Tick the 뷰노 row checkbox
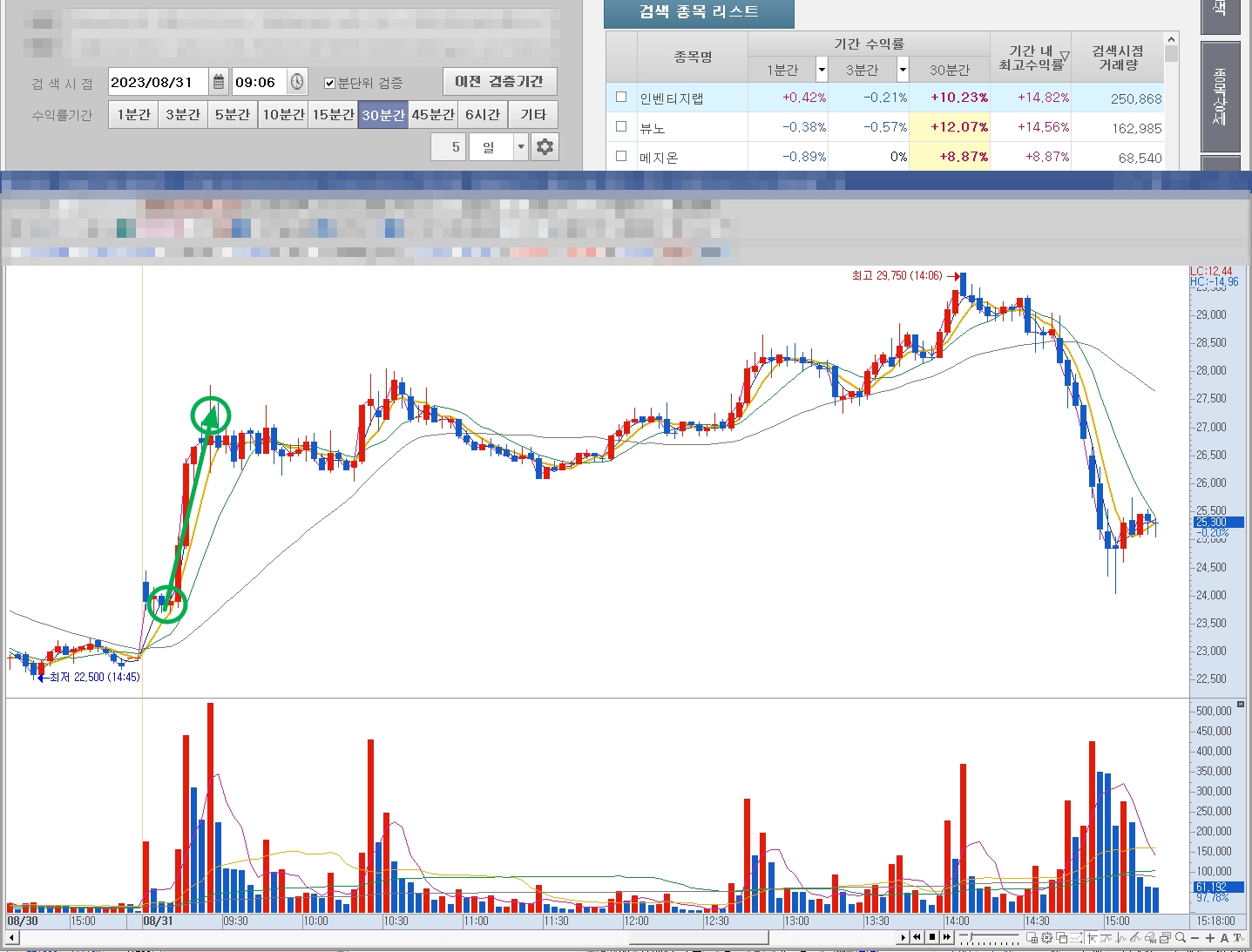 [621, 127]
